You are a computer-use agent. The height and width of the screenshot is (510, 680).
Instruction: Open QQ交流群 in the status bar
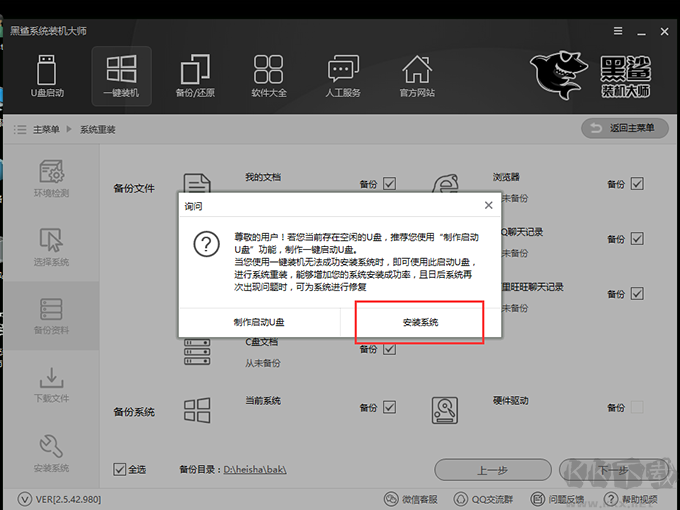pos(483,499)
